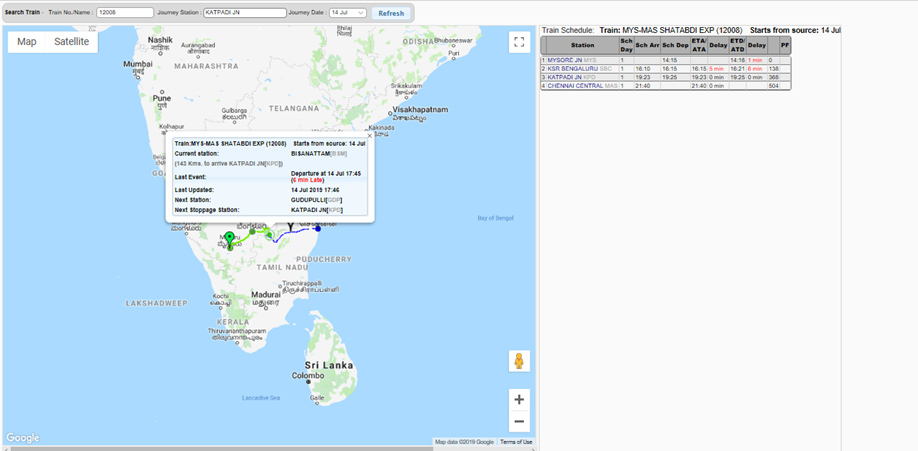Click the Sch Day column header

click(x=626, y=45)
